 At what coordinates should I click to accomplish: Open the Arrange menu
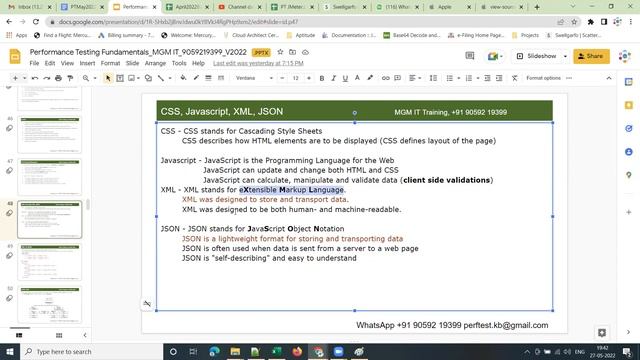[x=155, y=63]
